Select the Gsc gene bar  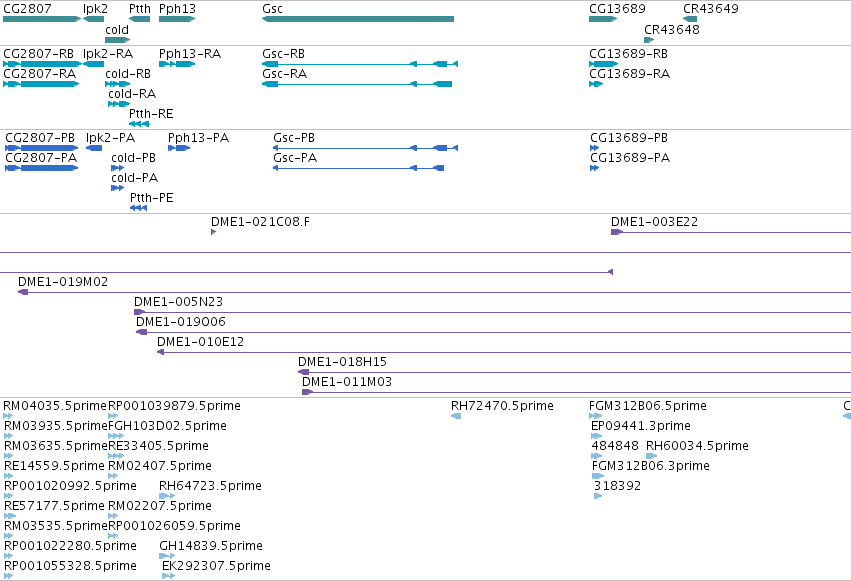click(358, 19)
